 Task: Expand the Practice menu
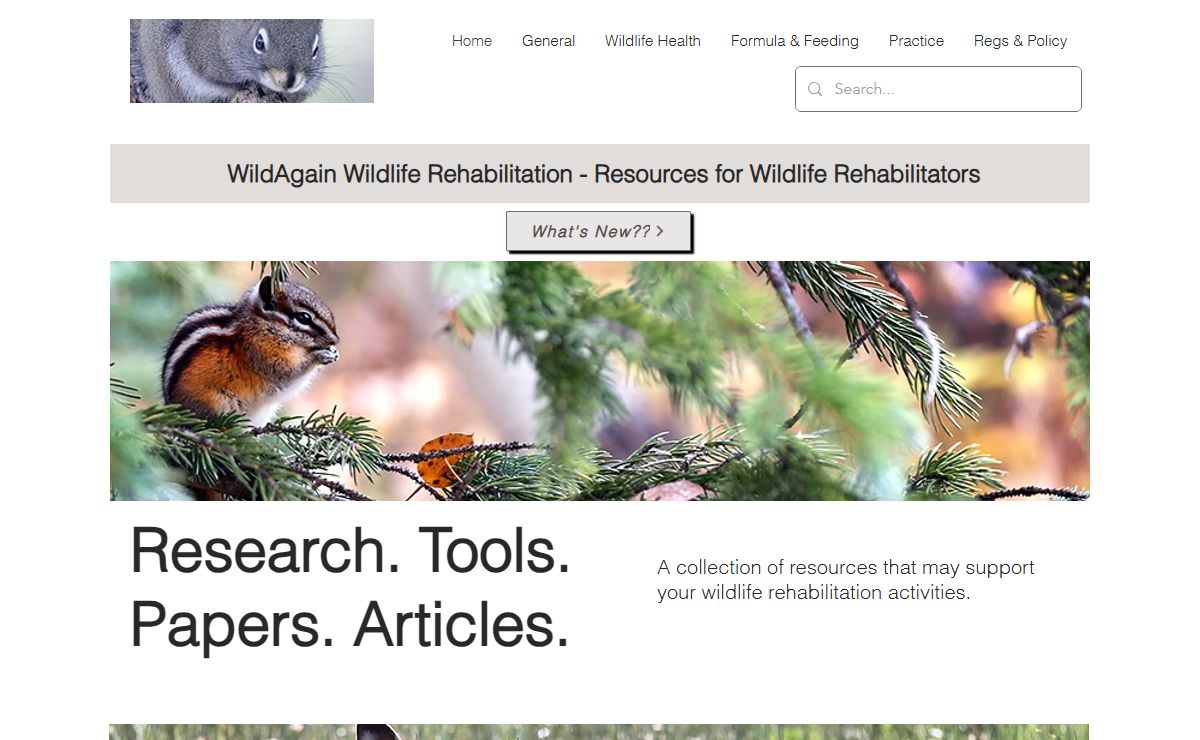916,41
